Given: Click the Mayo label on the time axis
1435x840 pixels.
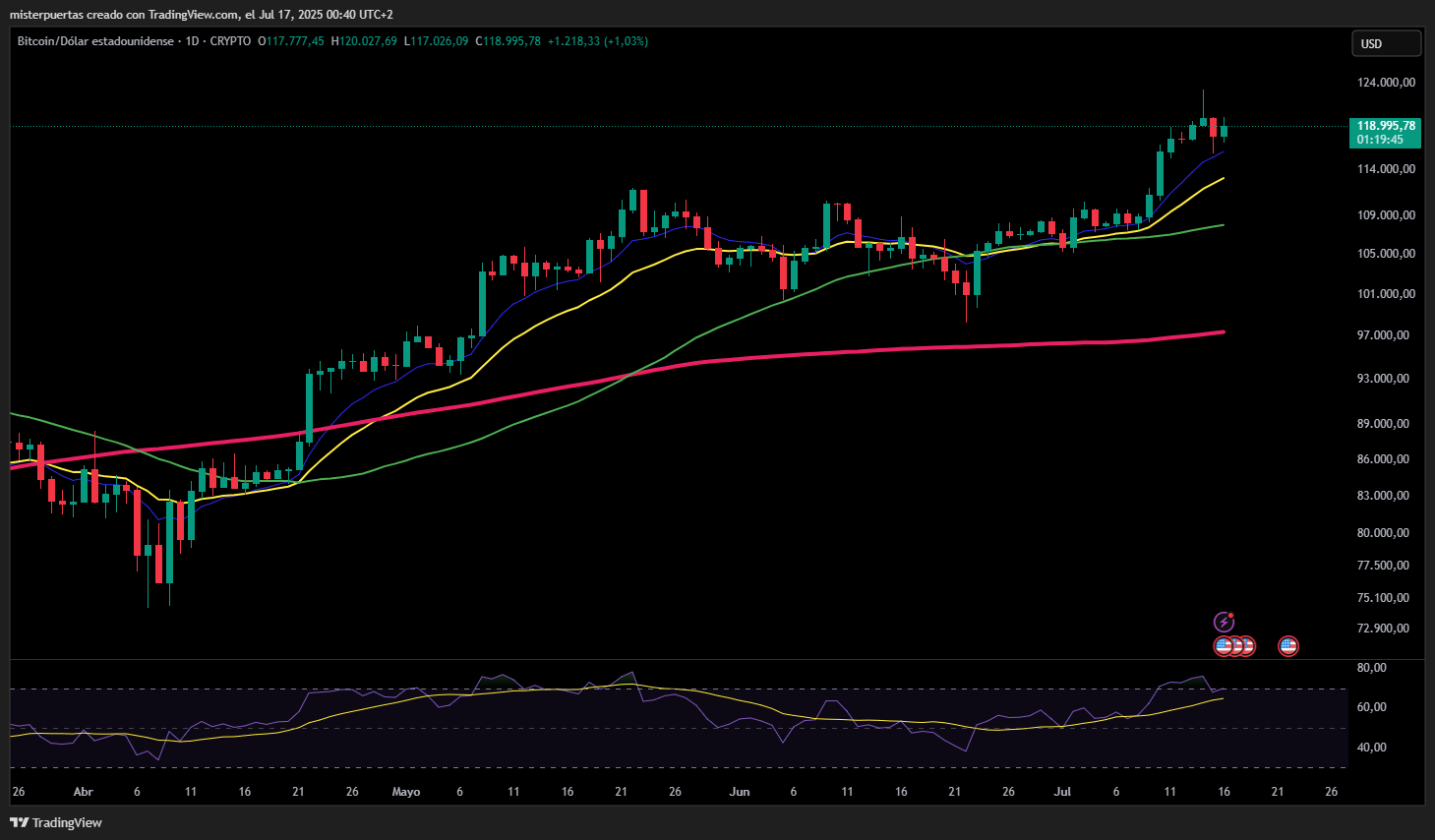Looking at the screenshot, I should click(405, 792).
